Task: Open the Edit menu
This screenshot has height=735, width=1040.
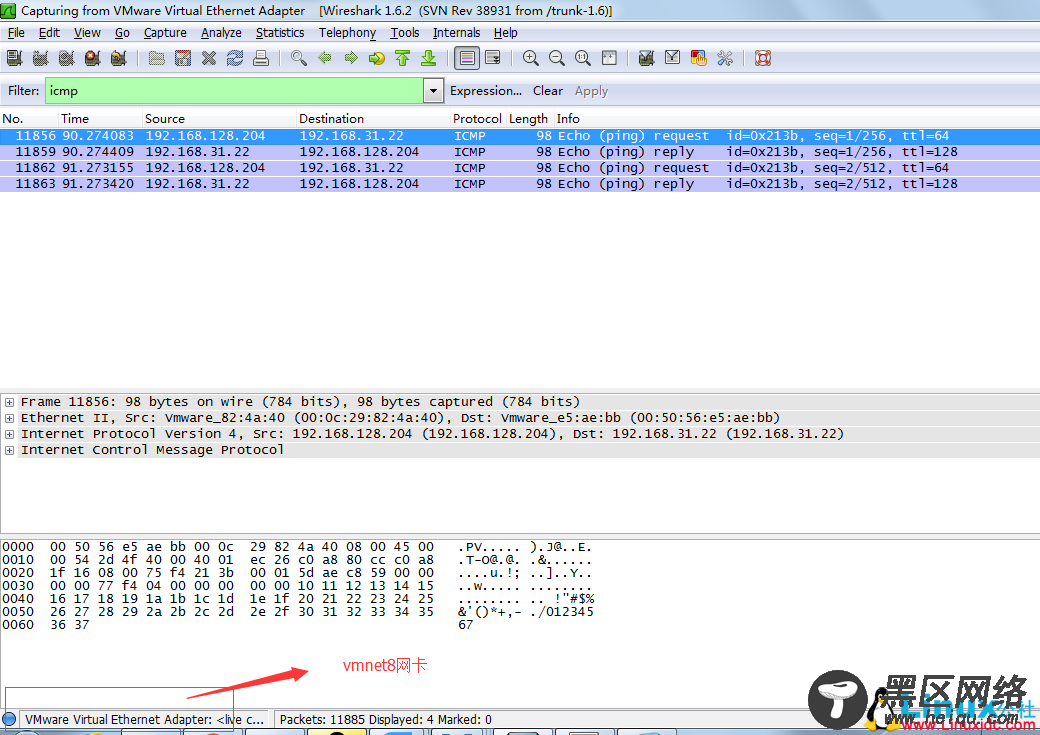Action: (x=49, y=33)
